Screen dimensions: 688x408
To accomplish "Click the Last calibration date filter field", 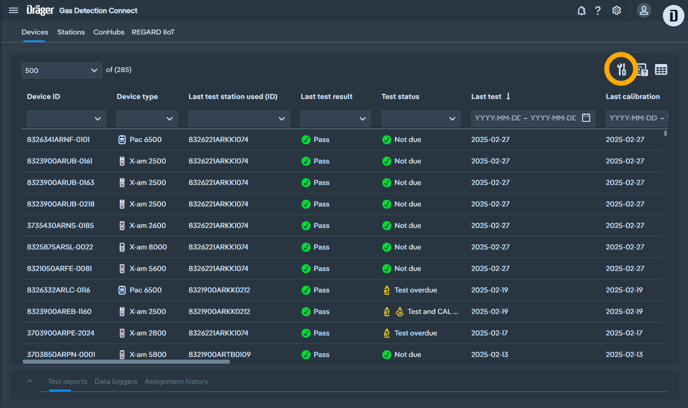I will tap(637, 118).
